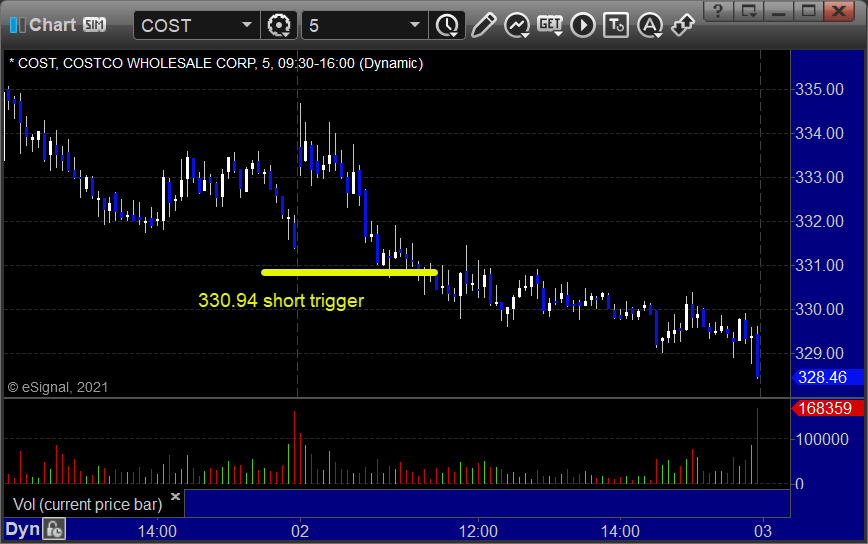
Task: Close the chart window
Action: pyautogui.click(x=839, y=11)
